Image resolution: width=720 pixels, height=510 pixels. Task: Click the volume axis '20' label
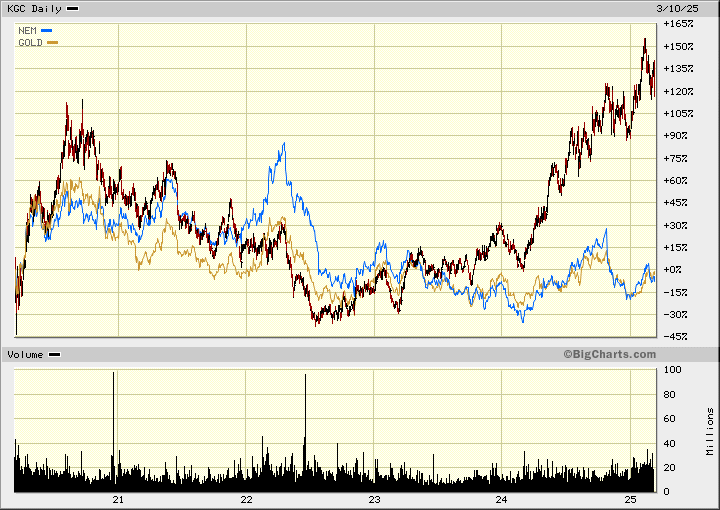click(x=669, y=468)
